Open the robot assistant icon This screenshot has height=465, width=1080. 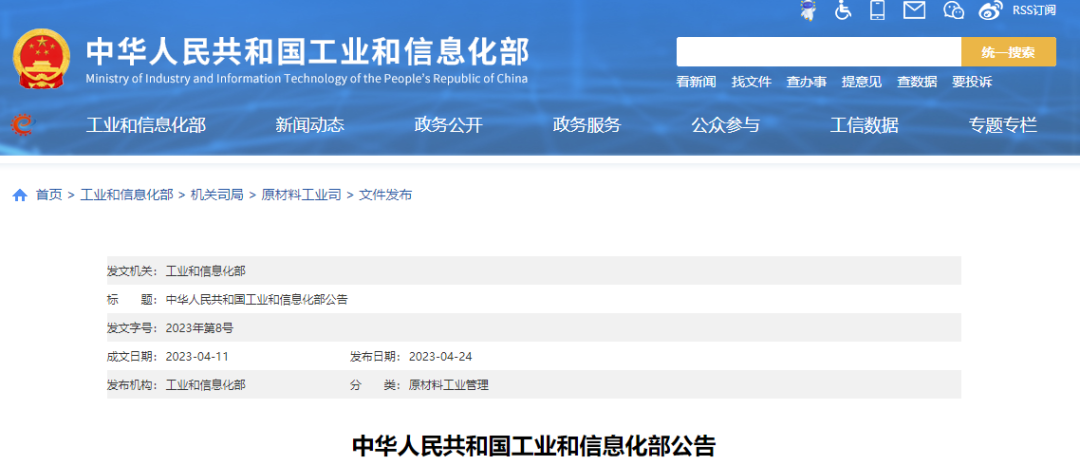point(809,10)
